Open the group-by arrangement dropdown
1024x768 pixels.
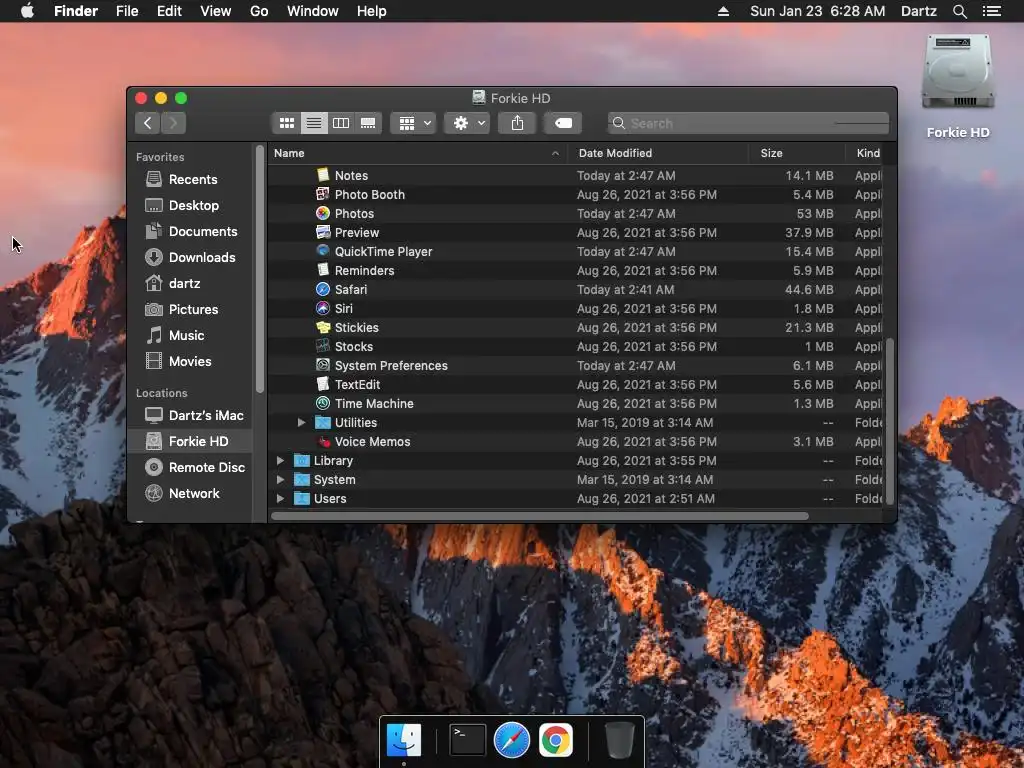tap(413, 123)
